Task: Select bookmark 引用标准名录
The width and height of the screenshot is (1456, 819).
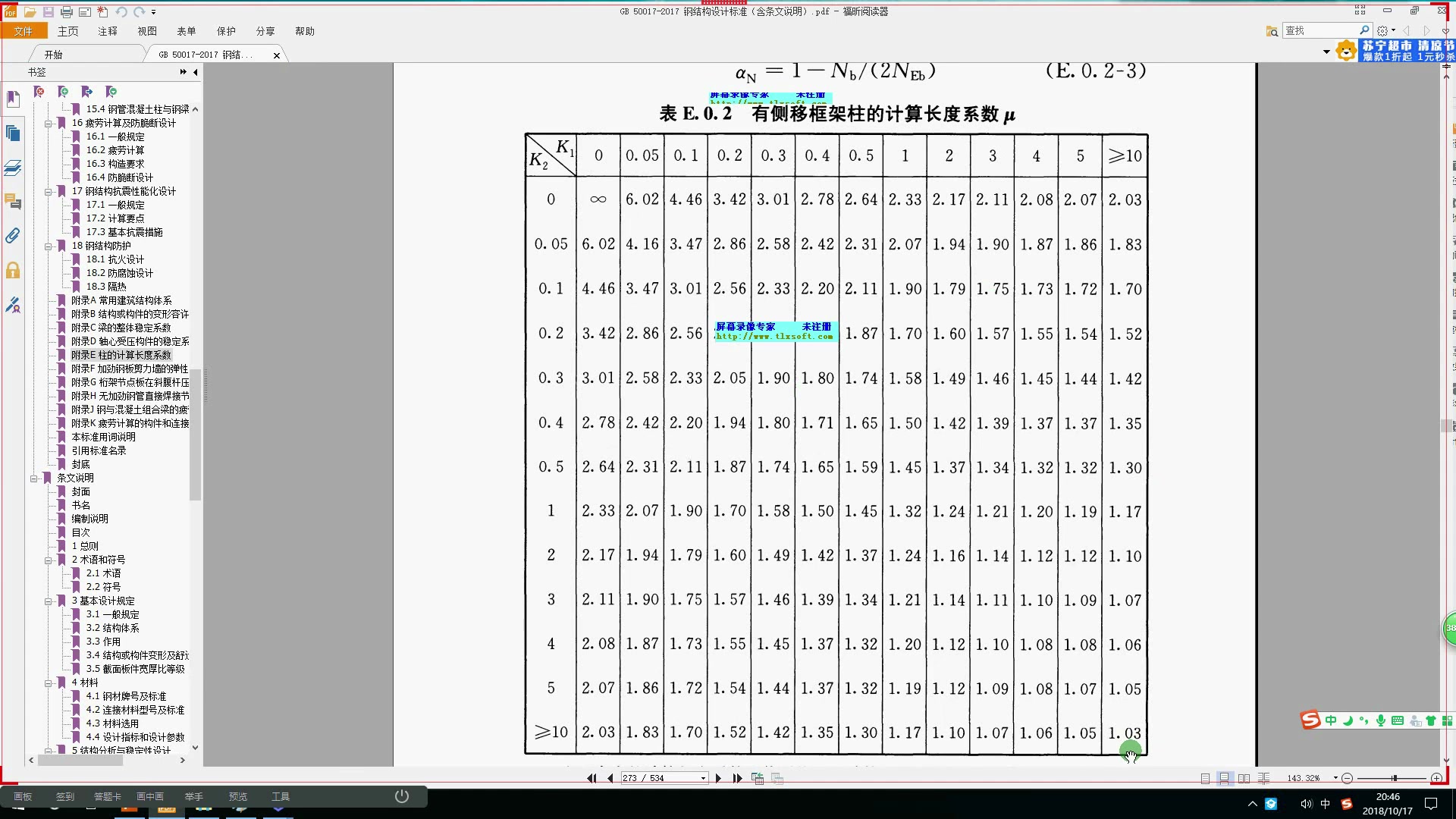Action: pos(99,450)
